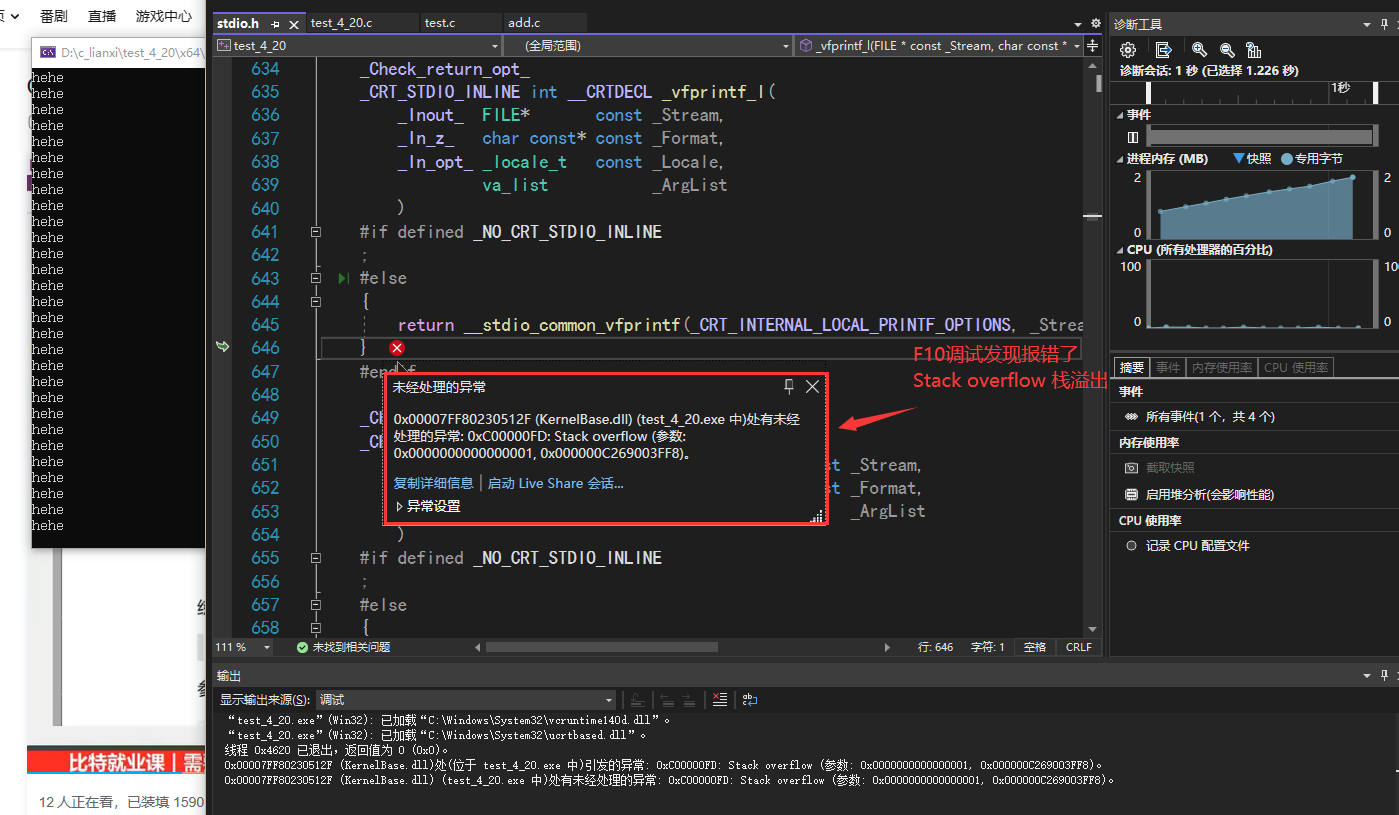Close the stdio.h tab
1399x815 pixels.
(295, 23)
